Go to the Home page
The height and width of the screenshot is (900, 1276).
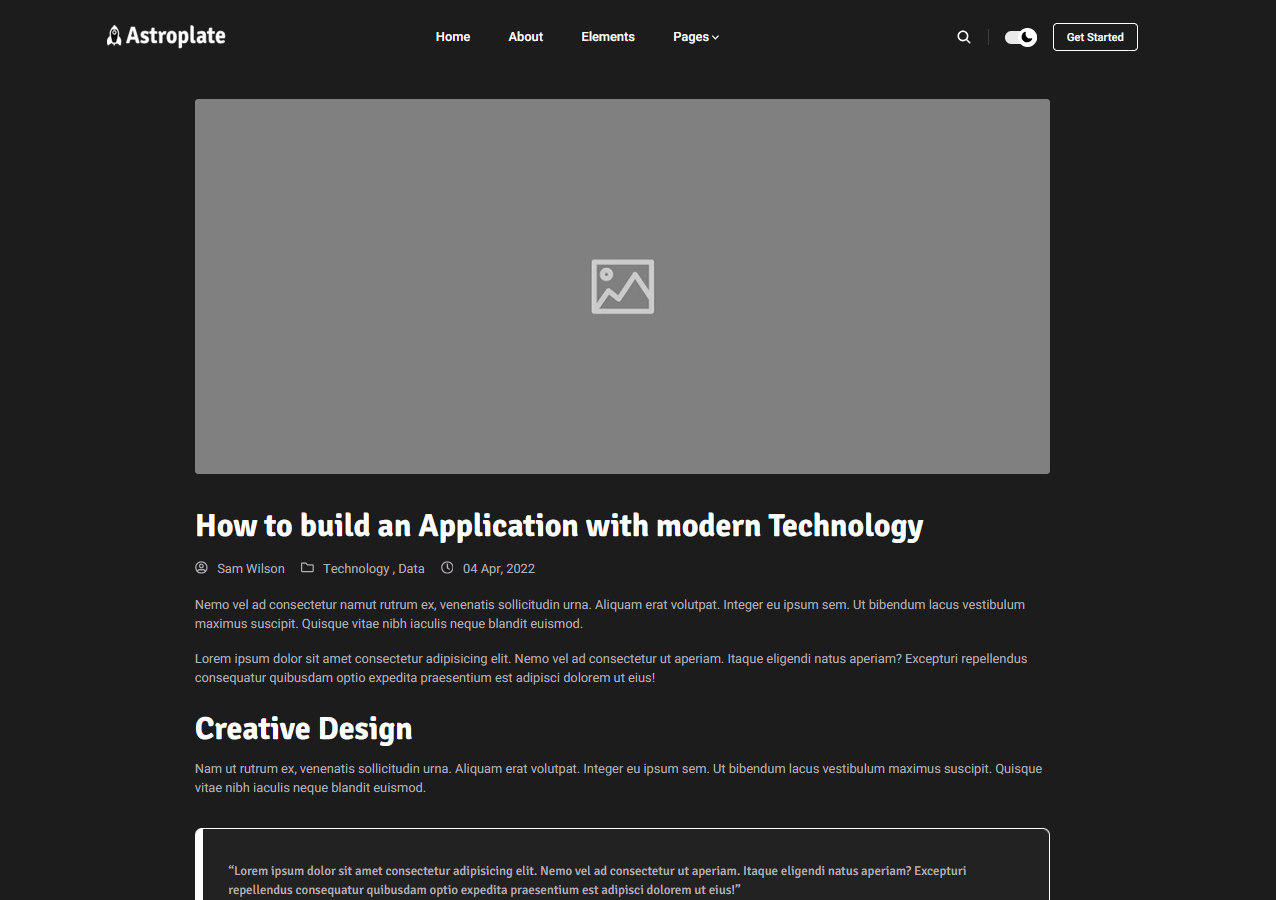click(x=452, y=37)
